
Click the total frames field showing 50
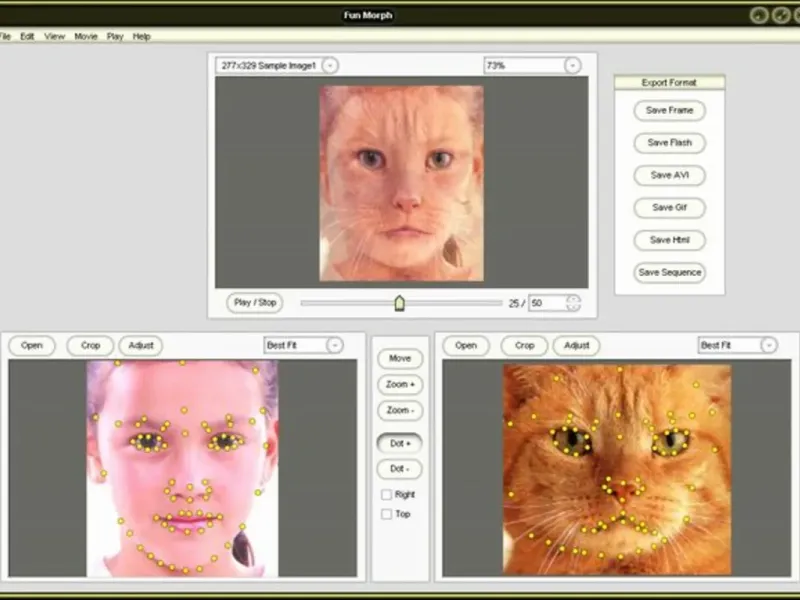click(x=547, y=303)
